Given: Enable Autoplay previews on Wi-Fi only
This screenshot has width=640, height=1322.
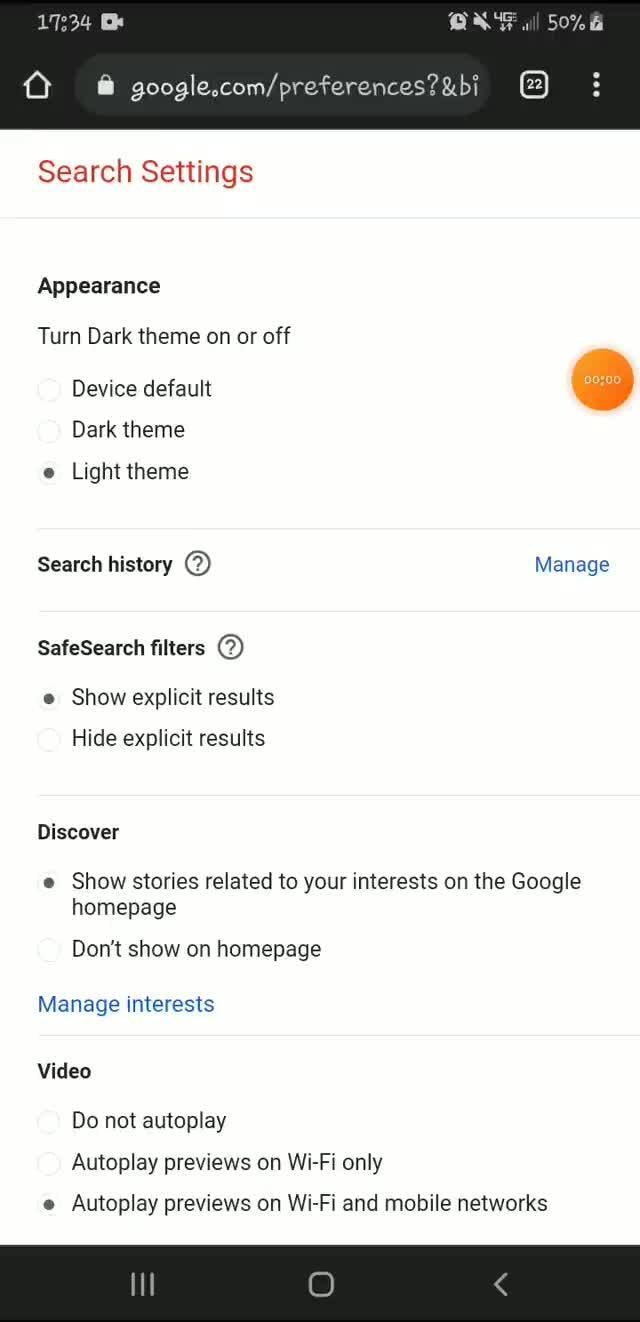Looking at the screenshot, I should [49, 1162].
